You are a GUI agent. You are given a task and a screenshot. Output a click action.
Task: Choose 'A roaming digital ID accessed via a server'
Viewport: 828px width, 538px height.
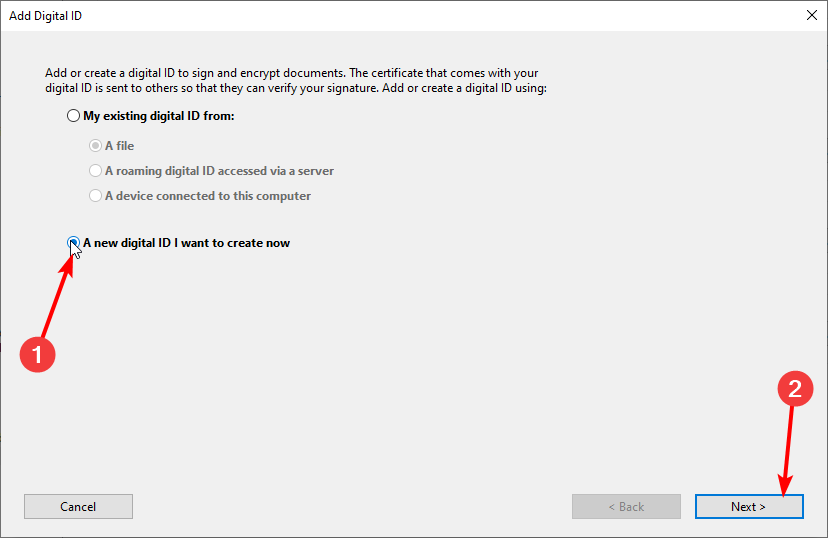click(x=95, y=171)
